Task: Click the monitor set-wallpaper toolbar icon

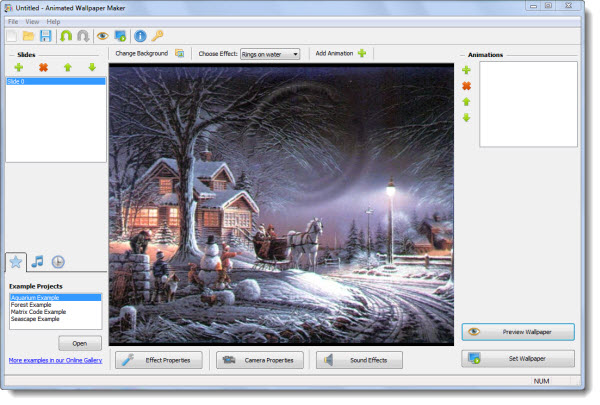Action: coord(120,36)
